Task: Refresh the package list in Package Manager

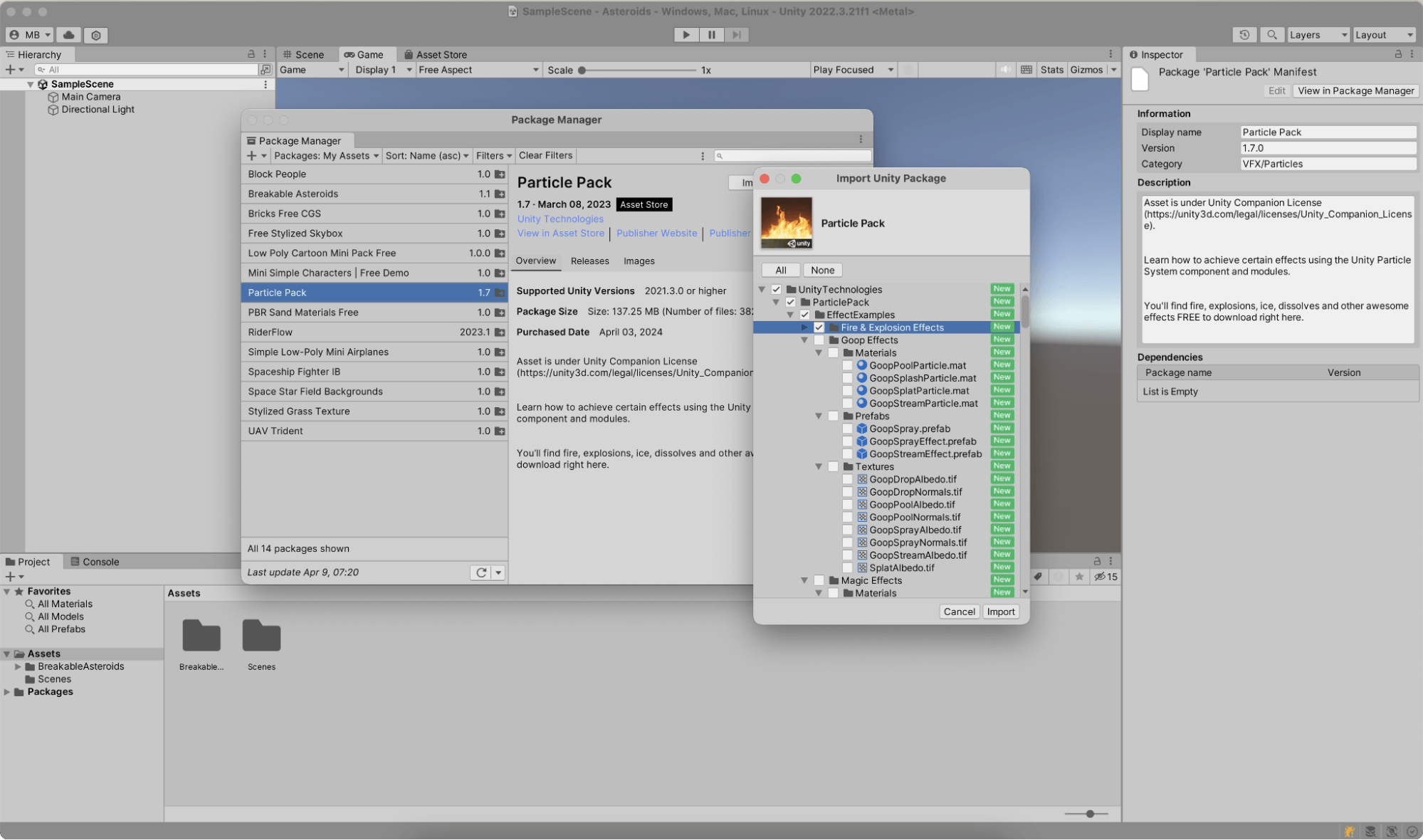Action: 482,572
